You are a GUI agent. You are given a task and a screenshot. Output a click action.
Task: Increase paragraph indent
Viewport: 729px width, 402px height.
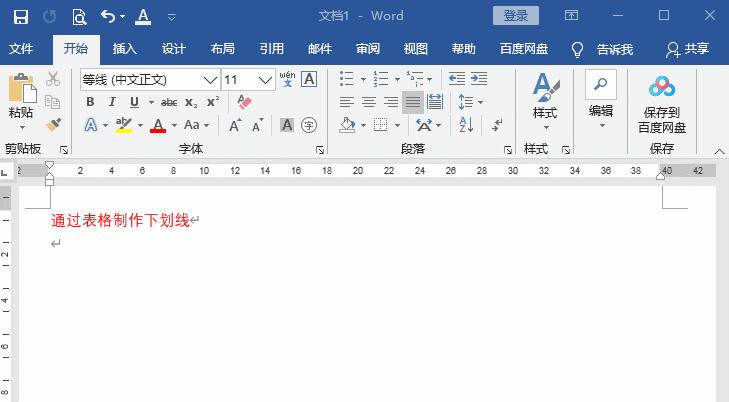point(479,79)
